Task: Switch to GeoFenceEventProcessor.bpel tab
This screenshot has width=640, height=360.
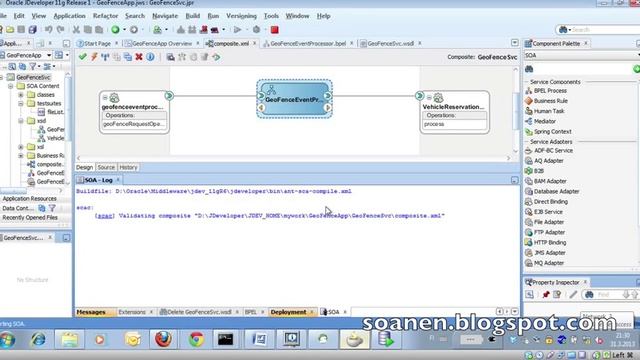Action: 308,43
